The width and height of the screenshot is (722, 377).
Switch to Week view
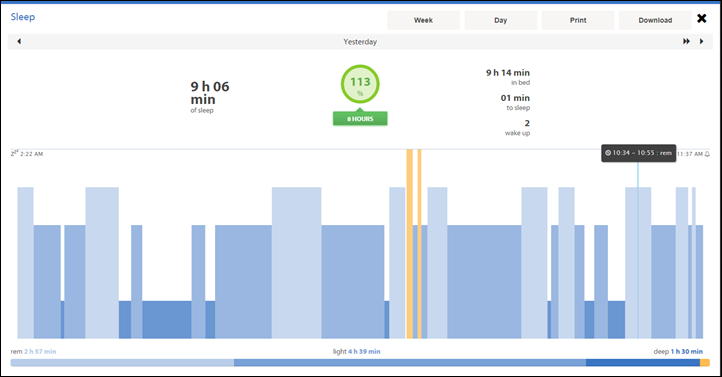tap(423, 20)
